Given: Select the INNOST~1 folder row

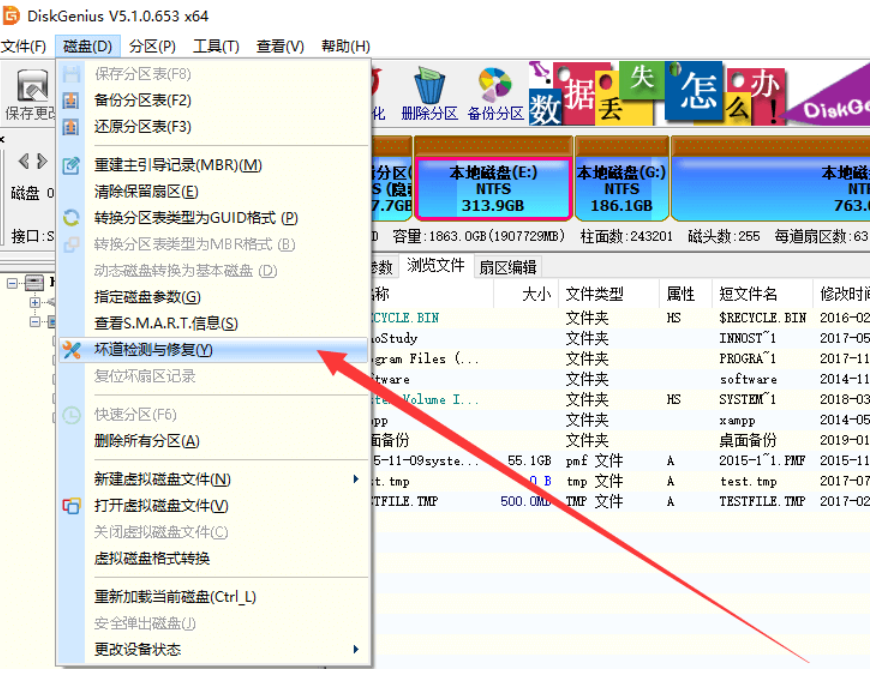Looking at the screenshot, I should pos(620,338).
